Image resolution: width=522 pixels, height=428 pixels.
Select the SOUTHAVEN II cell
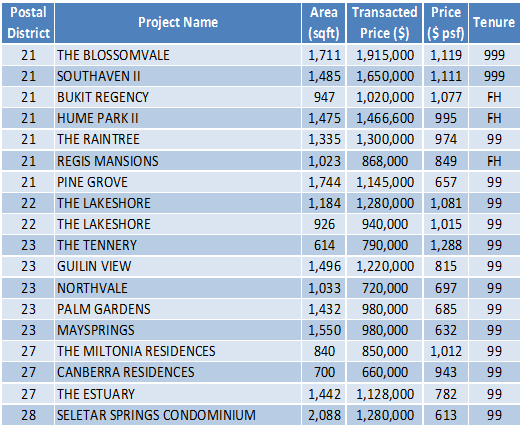click(178, 76)
